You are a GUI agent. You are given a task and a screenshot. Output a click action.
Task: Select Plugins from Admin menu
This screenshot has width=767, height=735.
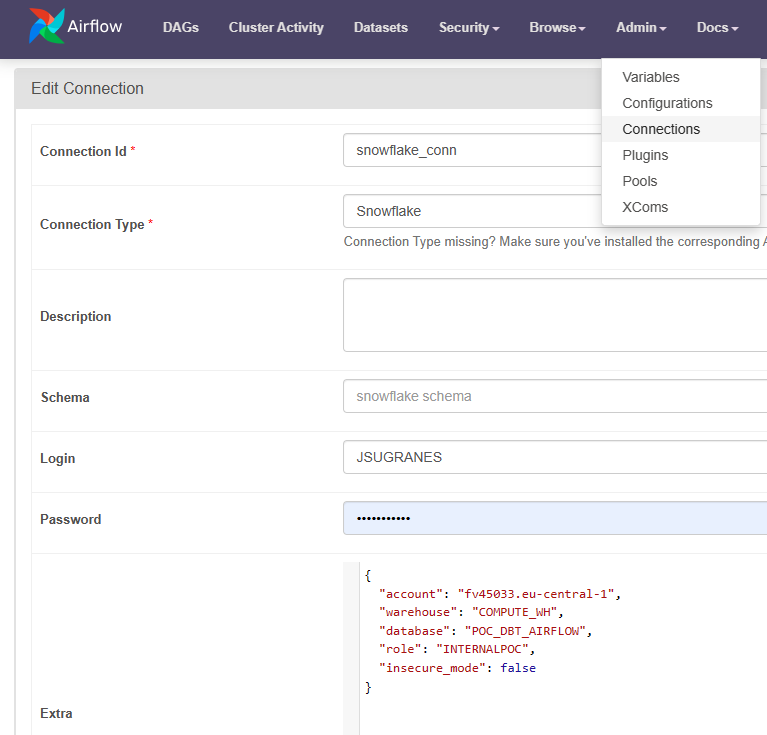[x=680, y=155]
